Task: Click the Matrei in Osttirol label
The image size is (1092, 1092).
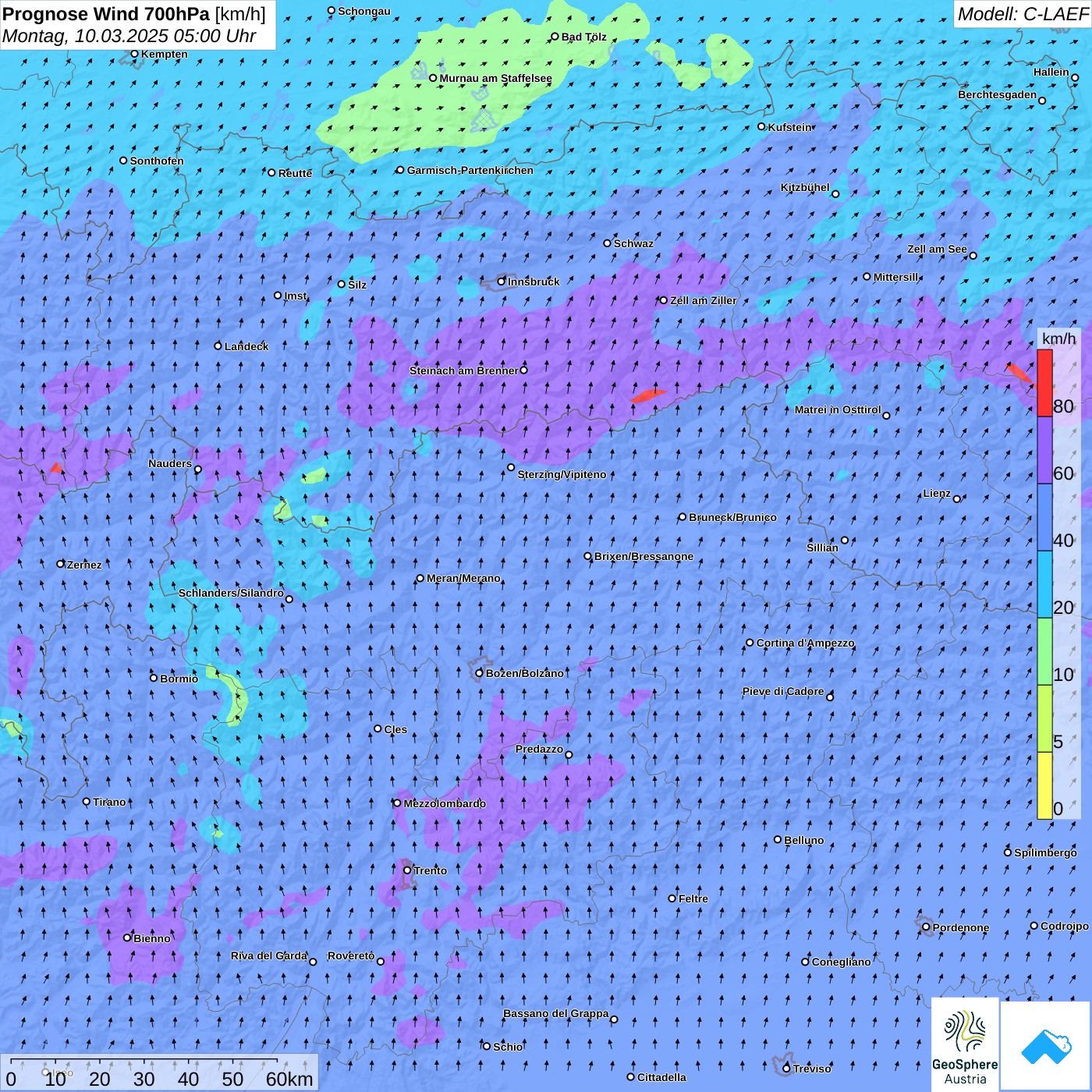Action: [x=838, y=409]
